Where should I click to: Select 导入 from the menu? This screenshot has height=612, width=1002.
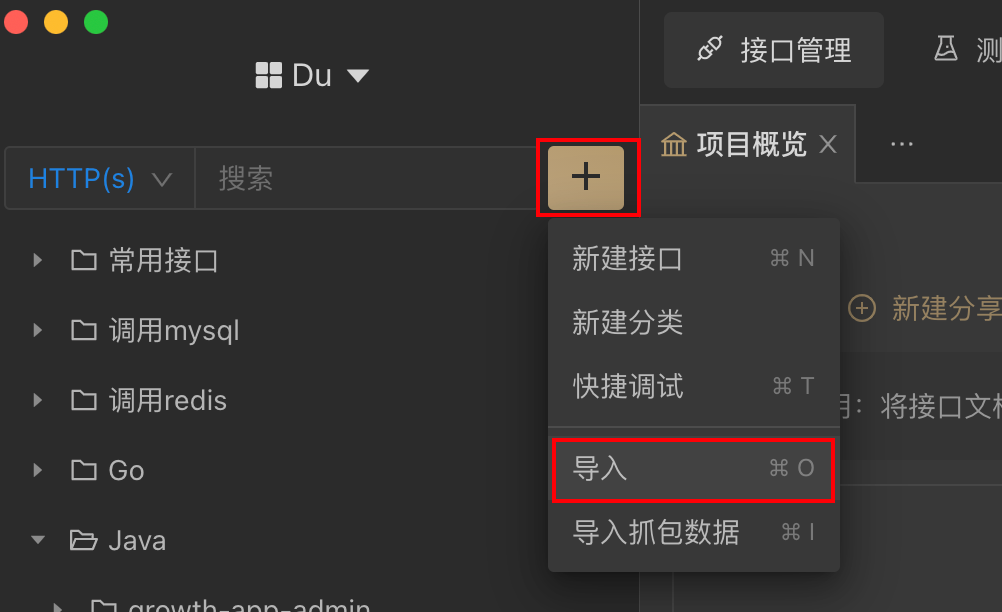693,469
